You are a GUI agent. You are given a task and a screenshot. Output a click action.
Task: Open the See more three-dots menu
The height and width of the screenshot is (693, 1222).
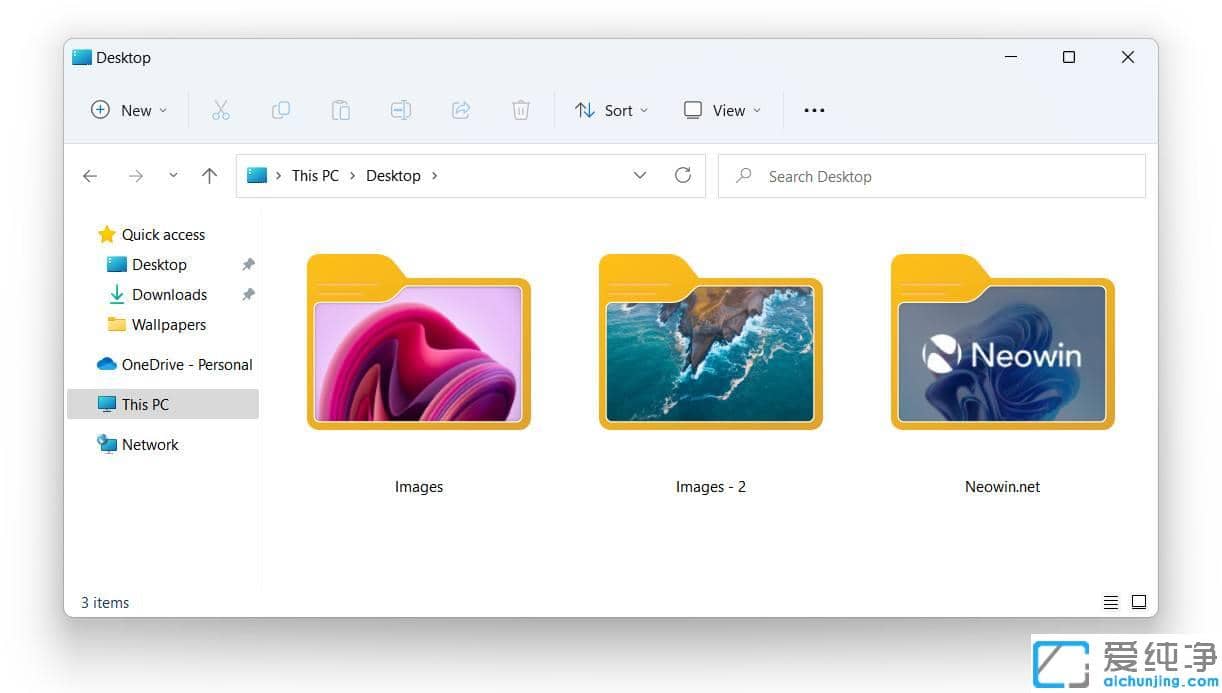814,110
